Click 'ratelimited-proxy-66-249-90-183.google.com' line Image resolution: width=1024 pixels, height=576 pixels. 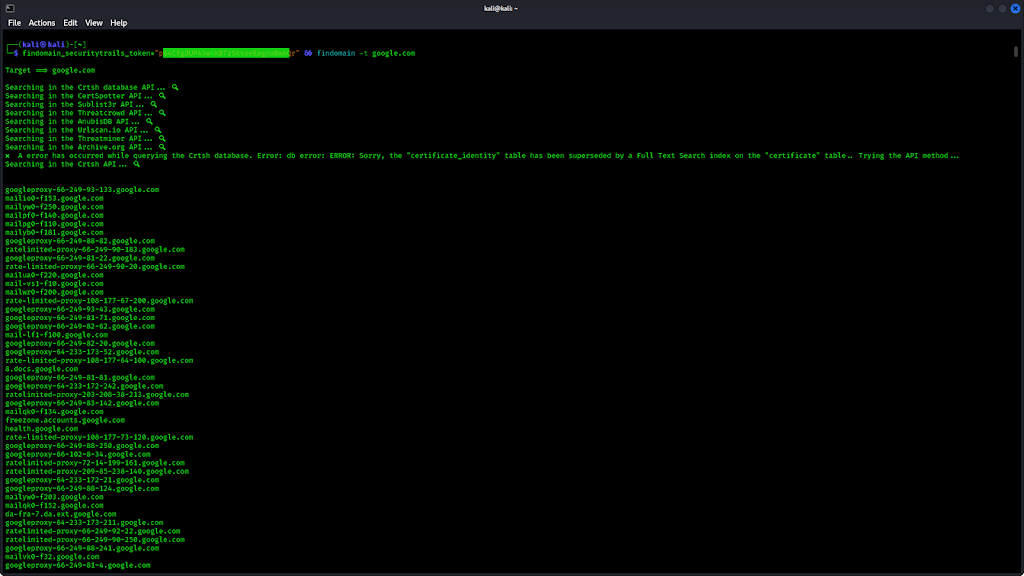coord(95,249)
